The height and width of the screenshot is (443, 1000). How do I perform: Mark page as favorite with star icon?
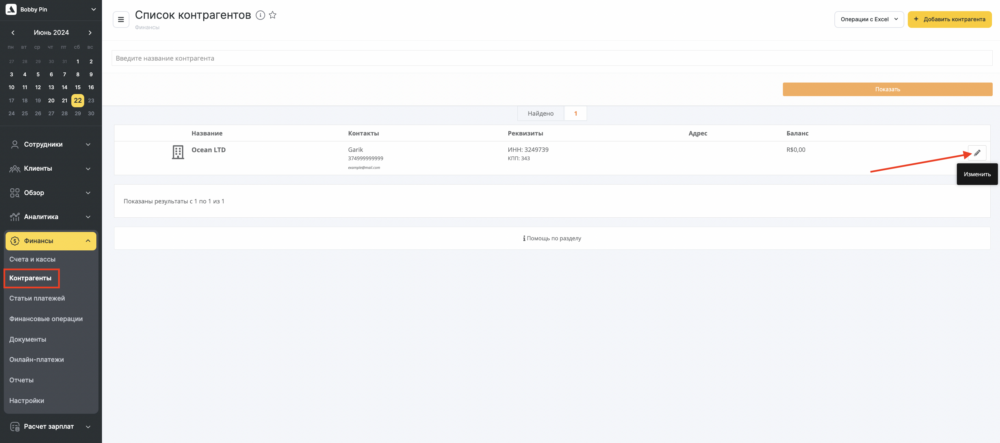(x=272, y=15)
